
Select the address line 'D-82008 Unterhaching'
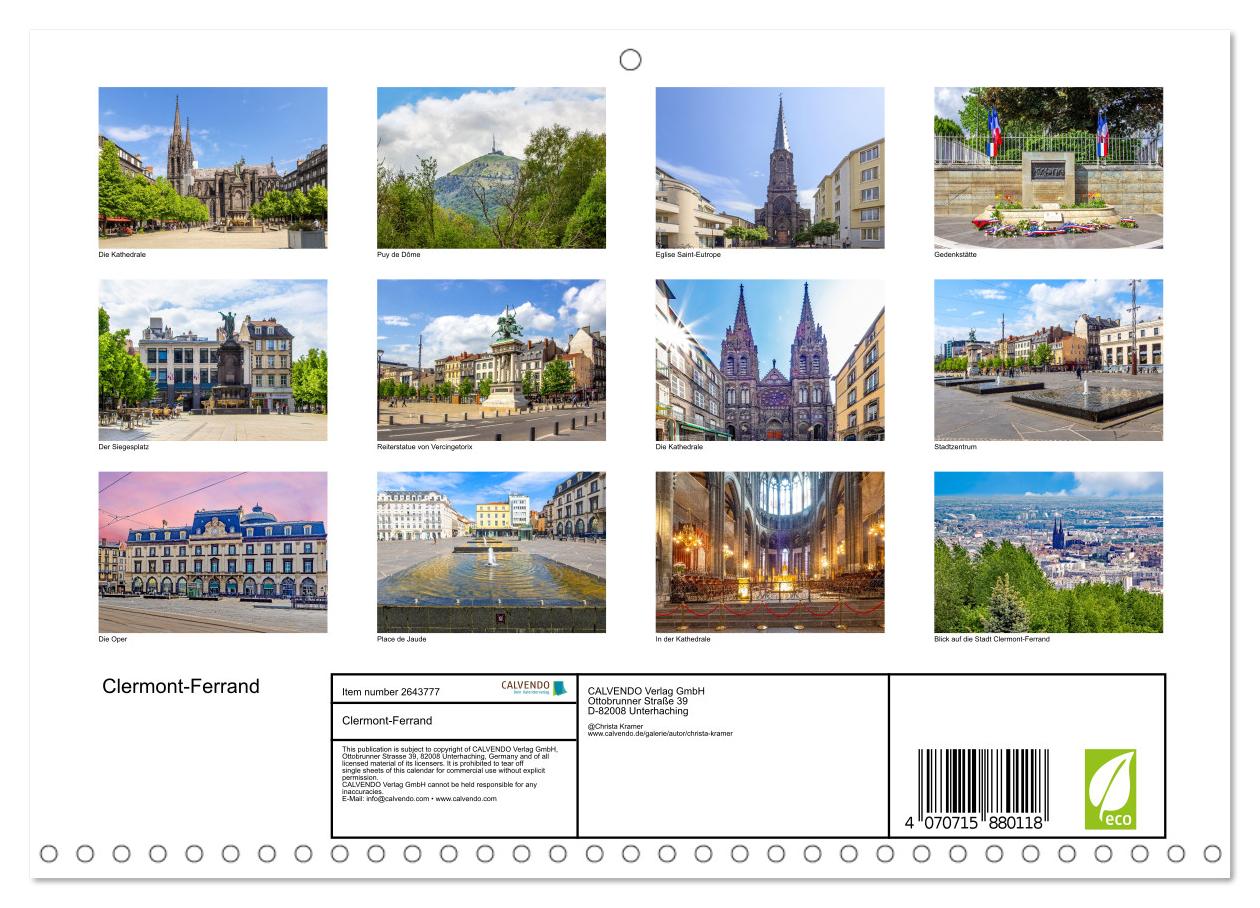pos(638,711)
